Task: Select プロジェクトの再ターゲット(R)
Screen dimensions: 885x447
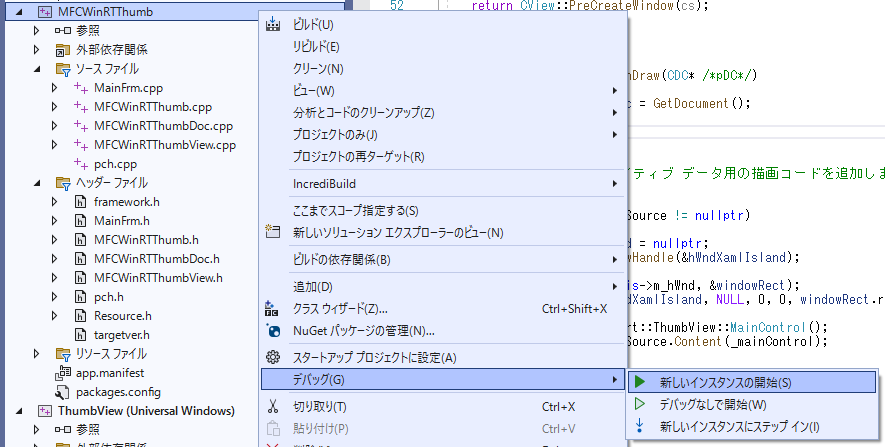Action: (x=444, y=157)
